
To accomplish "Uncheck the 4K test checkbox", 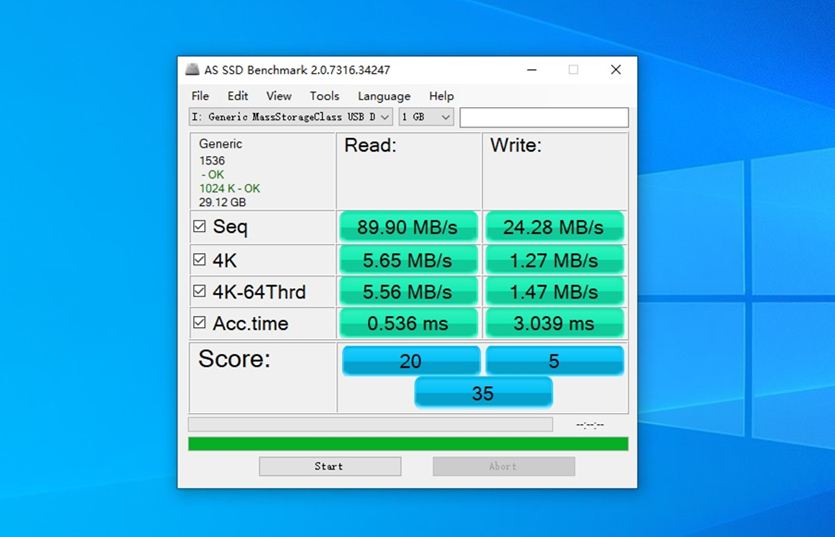I will (x=200, y=260).
